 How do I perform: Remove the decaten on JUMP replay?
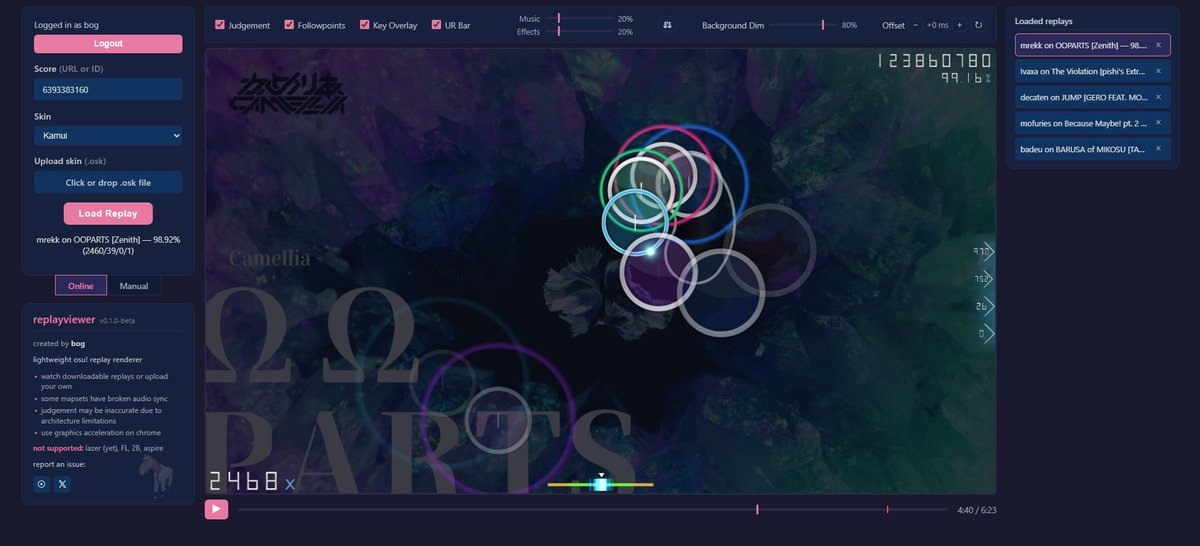[x=1158, y=97]
